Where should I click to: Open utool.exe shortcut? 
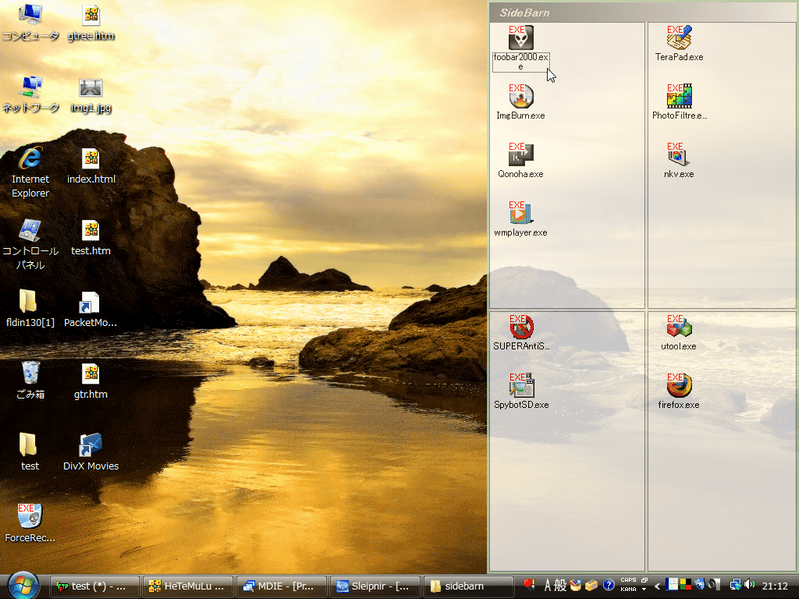(x=679, y=327)
